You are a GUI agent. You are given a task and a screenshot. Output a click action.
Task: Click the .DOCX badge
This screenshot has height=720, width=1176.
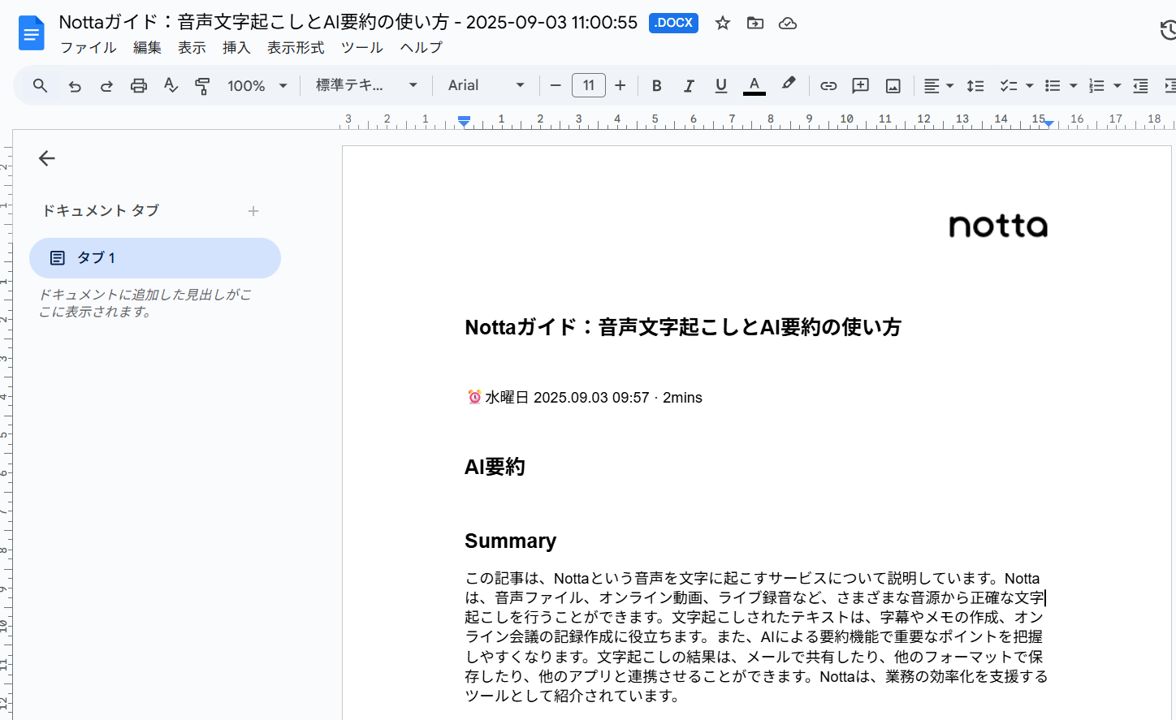[x=673, y=23]
